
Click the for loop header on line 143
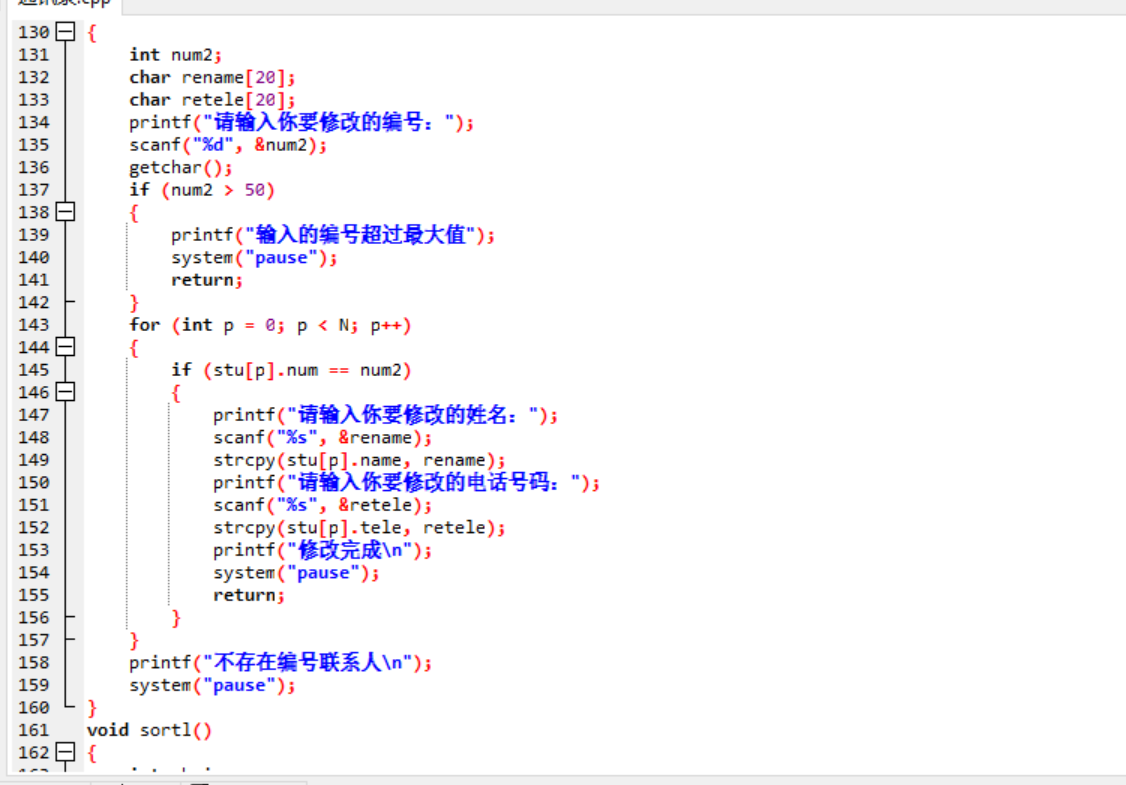(270, 325)
